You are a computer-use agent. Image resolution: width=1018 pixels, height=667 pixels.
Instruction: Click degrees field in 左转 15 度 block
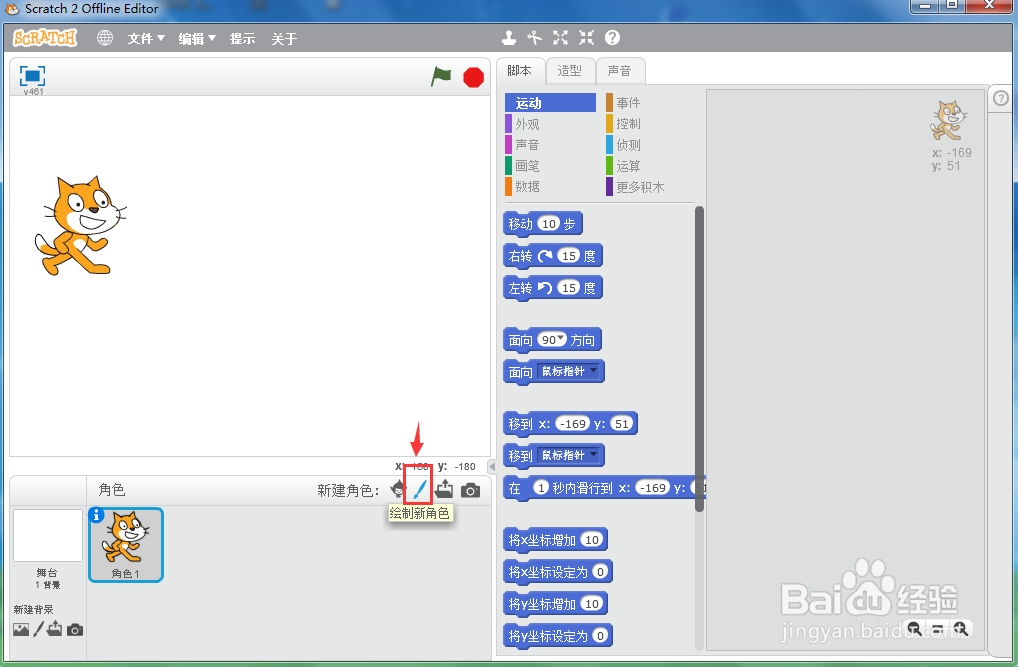[x=569, y=287]
